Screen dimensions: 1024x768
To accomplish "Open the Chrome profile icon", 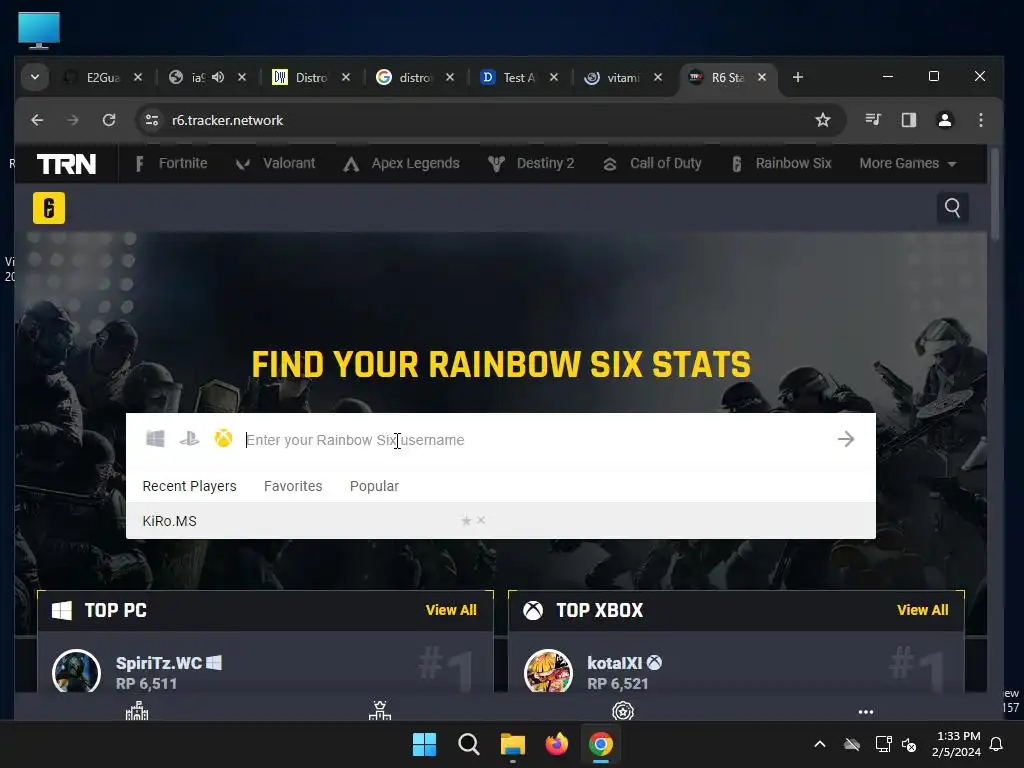I will click(x=944, y=120).
